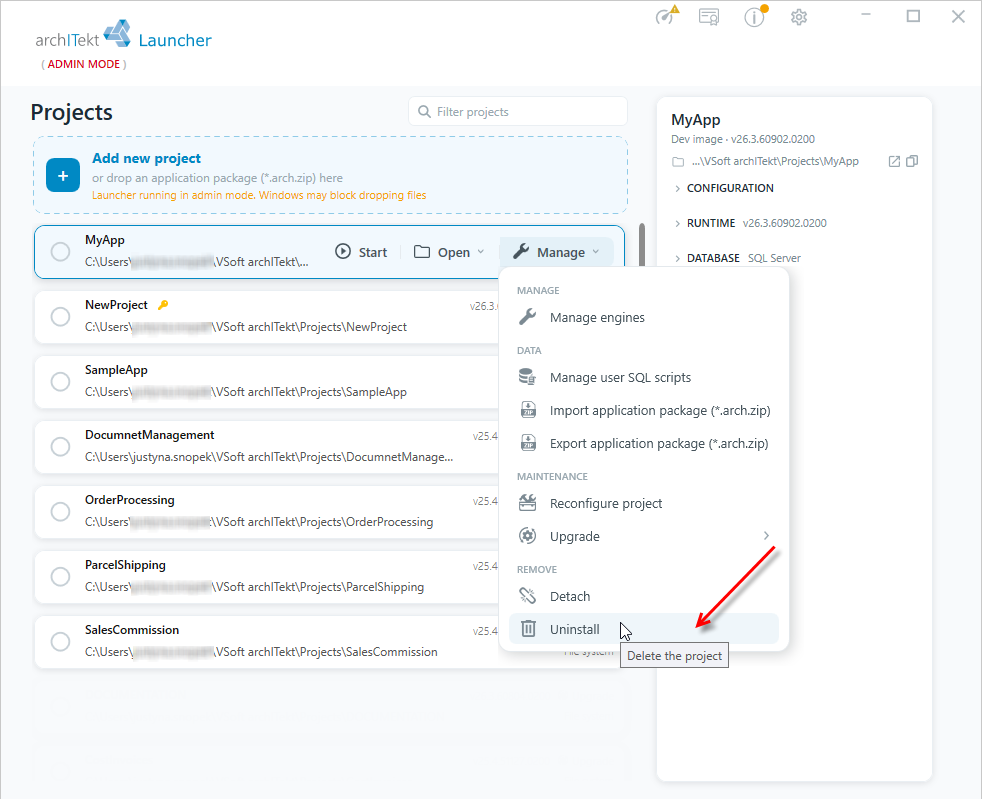Choose Import application package option
The image size is (982, 799).
(644, 411)
